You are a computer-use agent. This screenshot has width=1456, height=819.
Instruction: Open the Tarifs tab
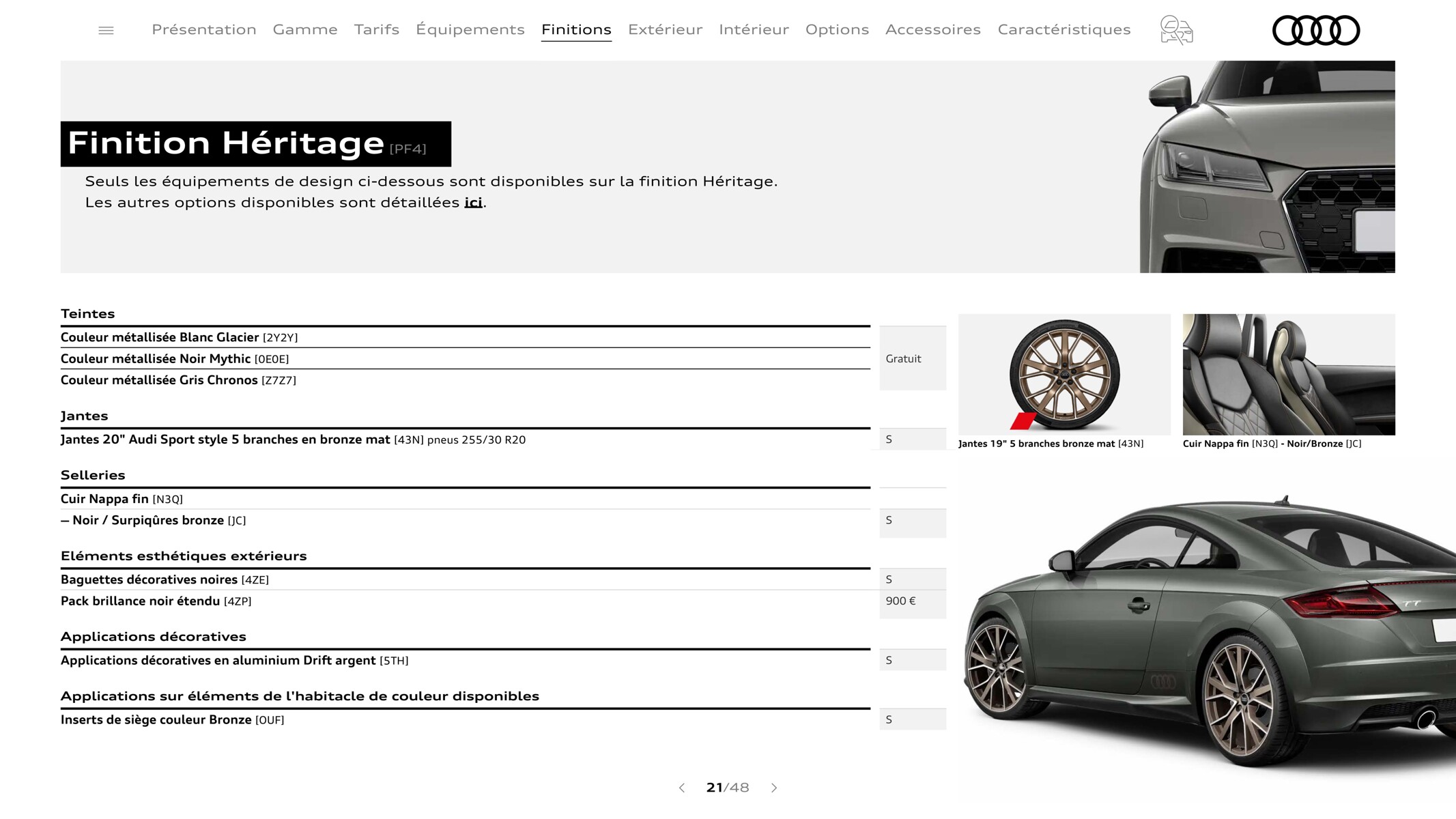[x=377, y=29]
